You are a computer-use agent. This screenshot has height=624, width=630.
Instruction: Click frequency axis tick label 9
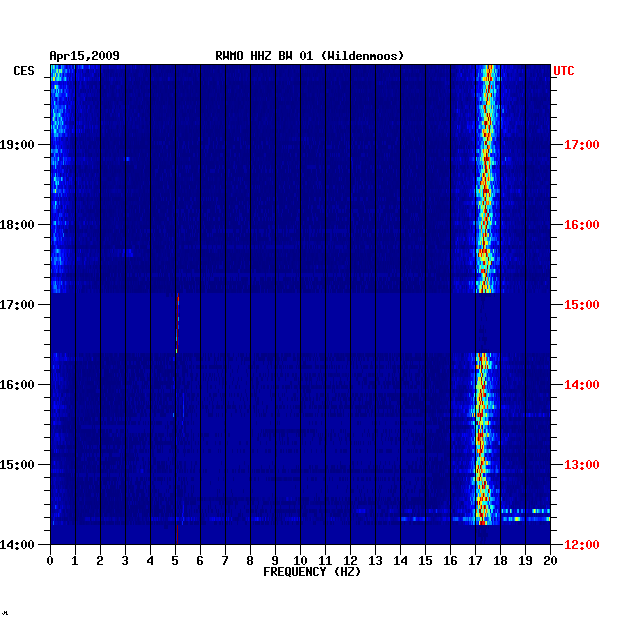pyautogui.click(x=275, y=561)
